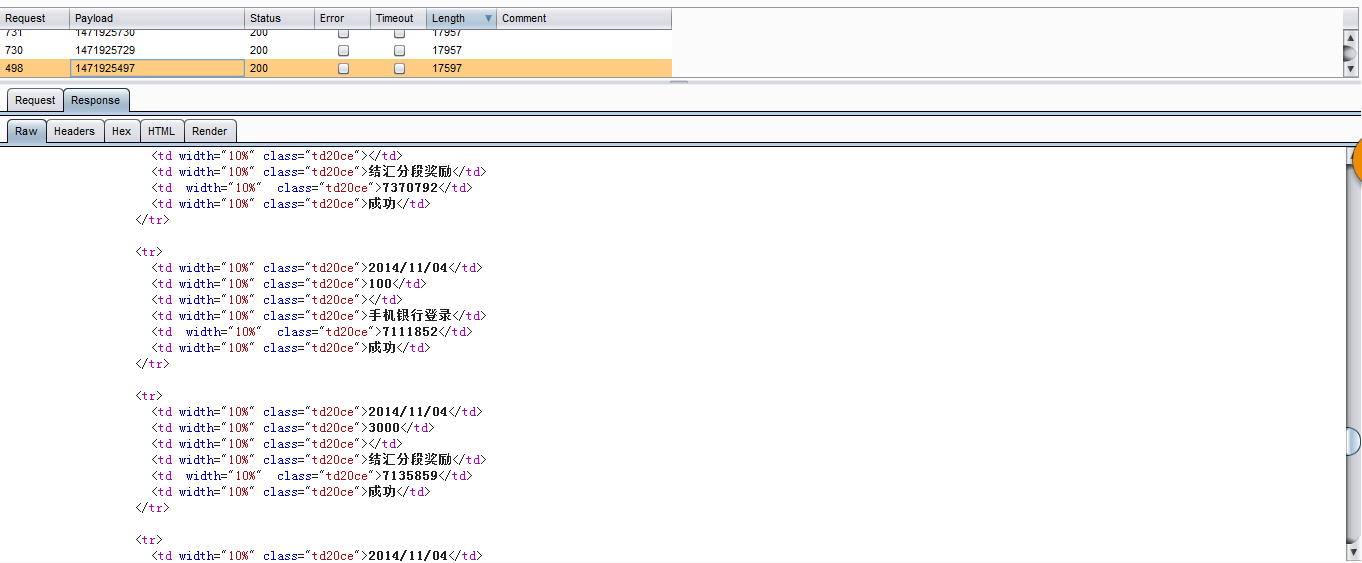The width and height of the screenshot is (1362, 563).
Task: Toggle the Timeout checkbox in row 498
Action: [399, 68]
